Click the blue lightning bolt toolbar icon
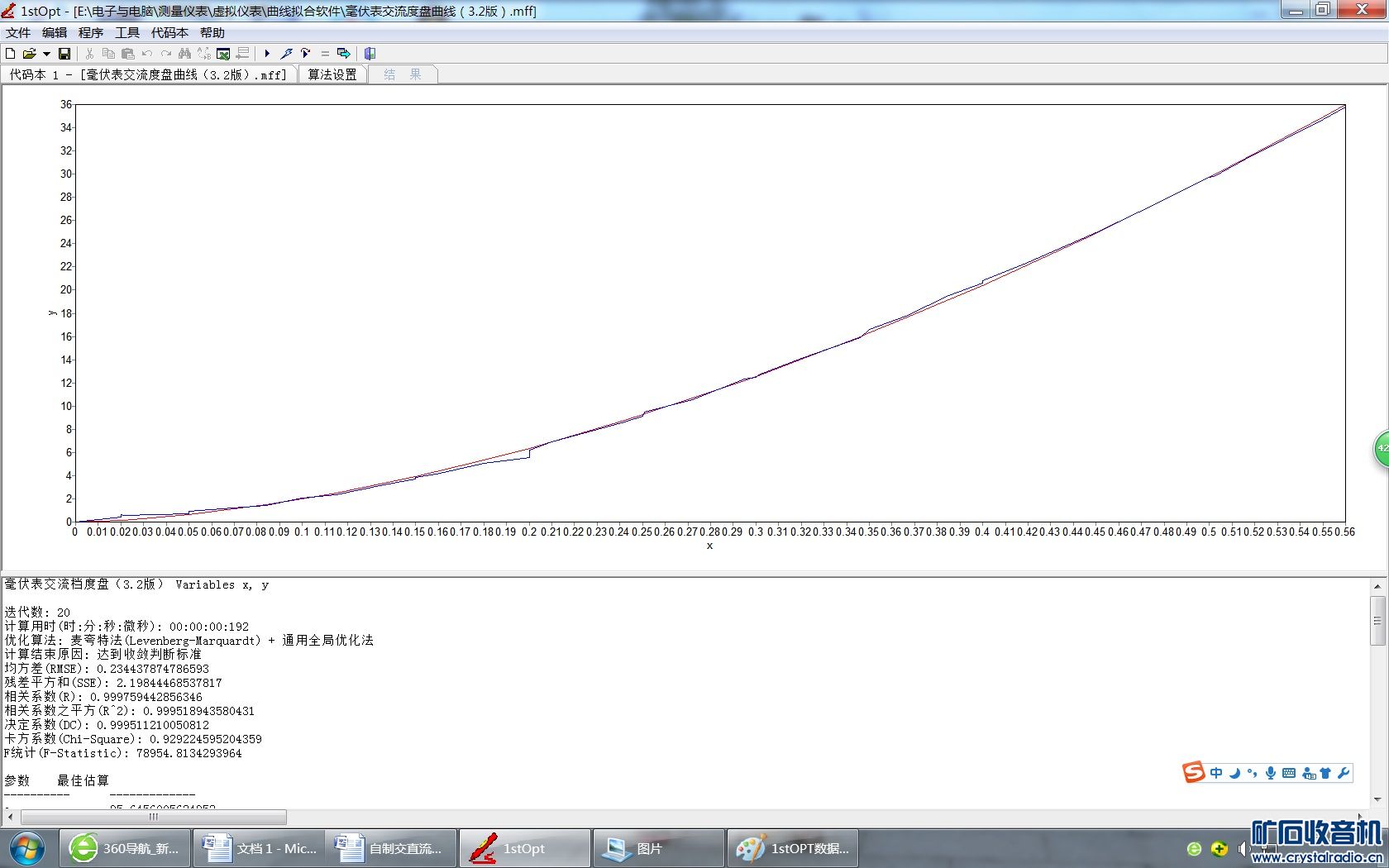 [x=286, y=54]
